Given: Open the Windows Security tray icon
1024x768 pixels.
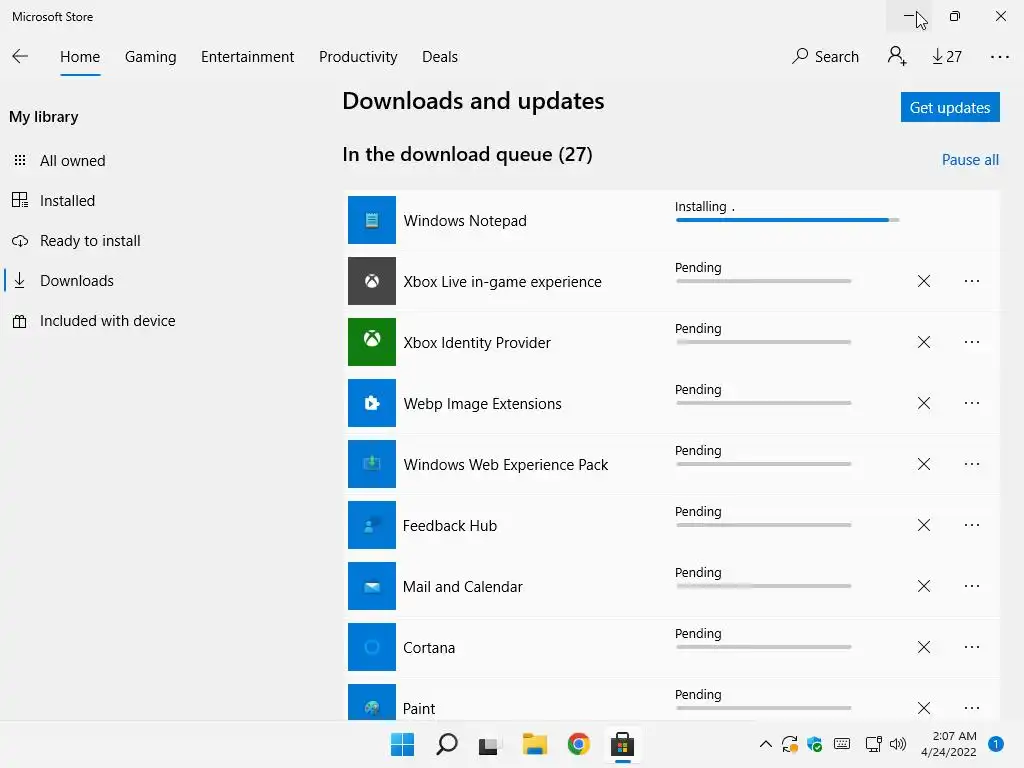Looking at the screenshot, I should (x=814, y=744).
